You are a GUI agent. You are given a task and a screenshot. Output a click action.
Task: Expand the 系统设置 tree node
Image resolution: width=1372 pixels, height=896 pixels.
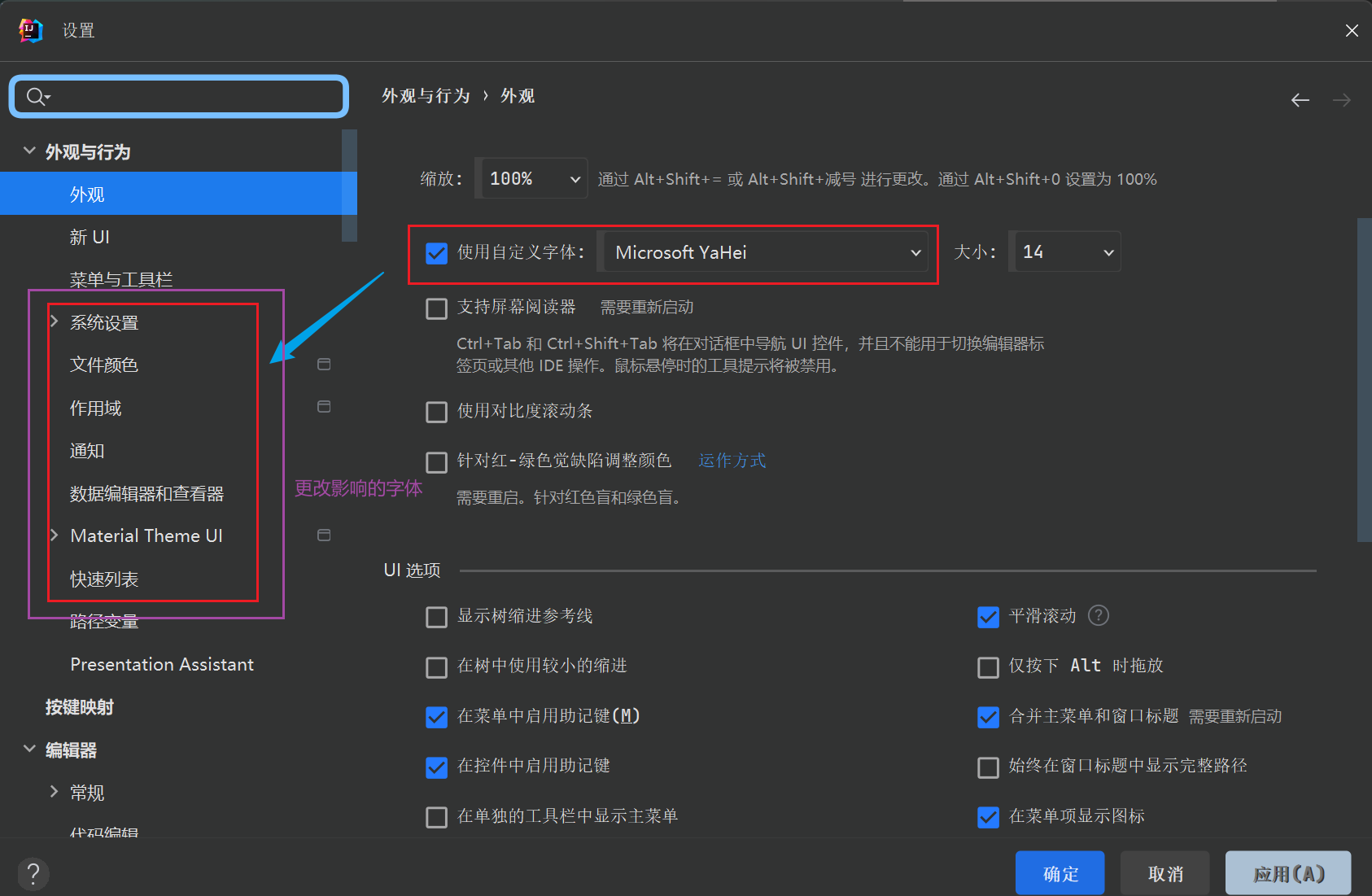pyautogui.click(x=54, y=321)
